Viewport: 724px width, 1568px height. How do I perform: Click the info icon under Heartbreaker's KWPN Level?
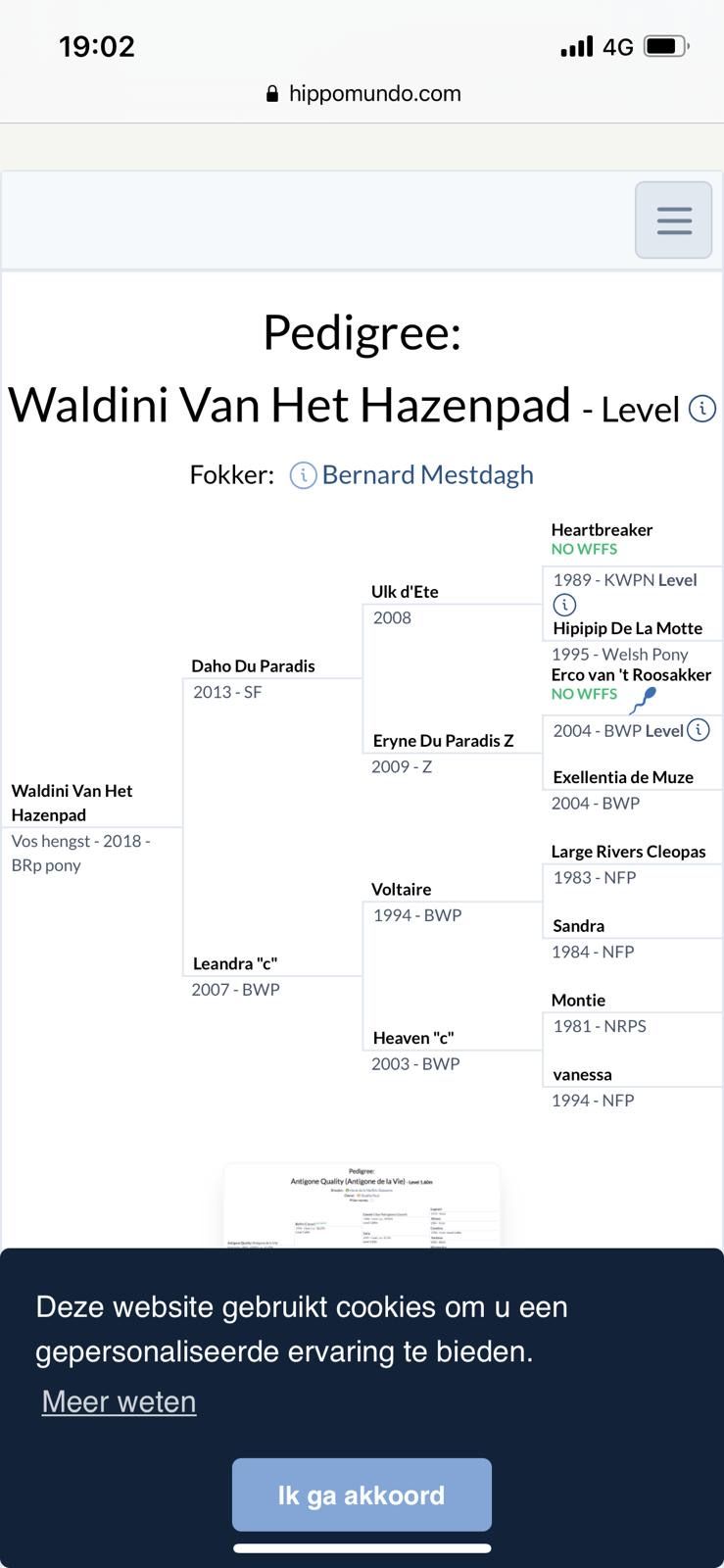click(x=564, y=605)
